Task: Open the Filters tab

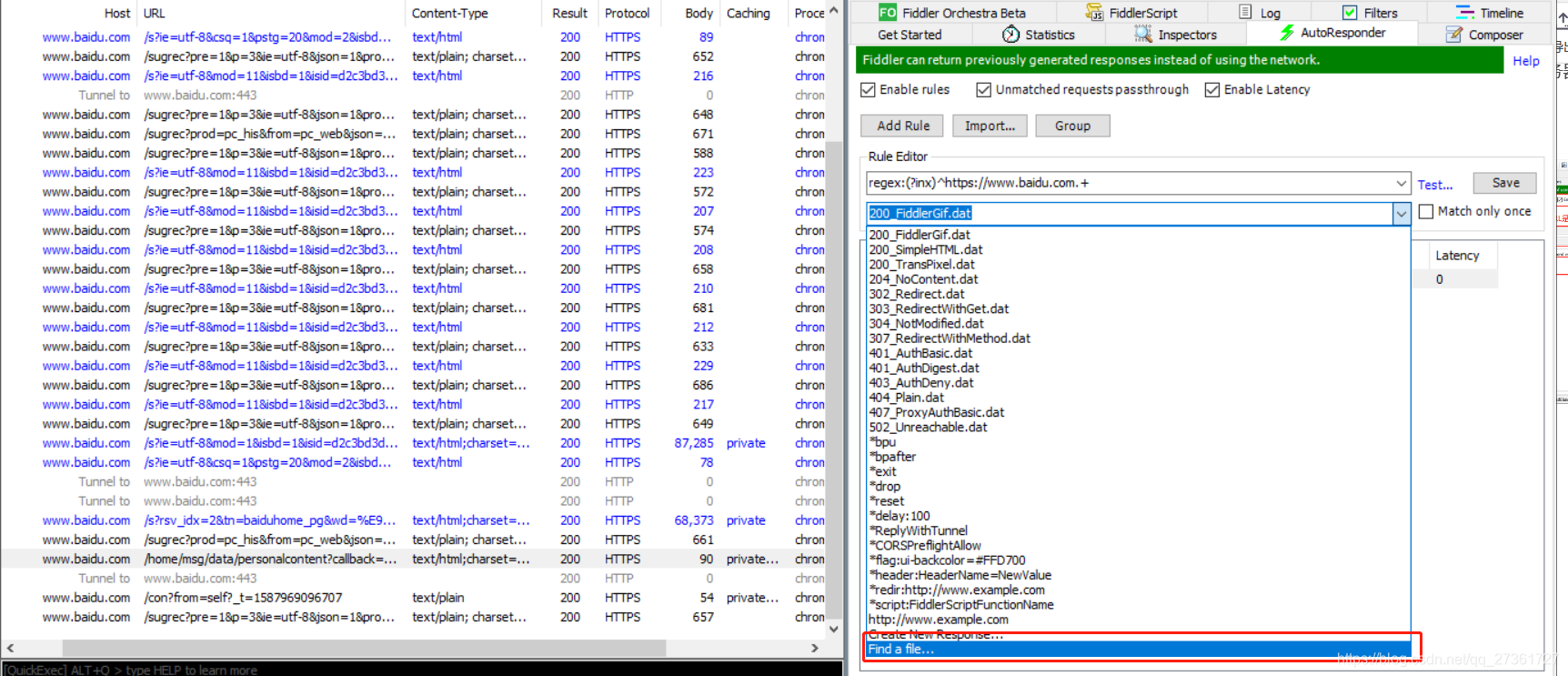Action: pyautogui.click(x=1370, y=13)
